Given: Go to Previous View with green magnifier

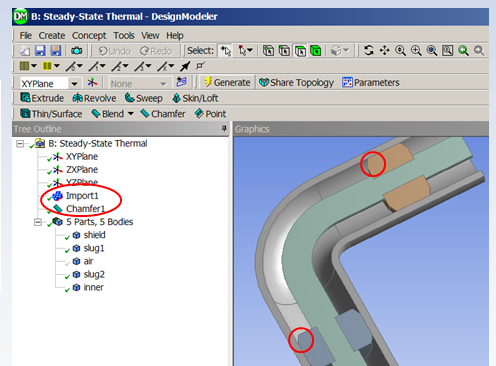Looking at the screenshot, I should coord(463,51).
